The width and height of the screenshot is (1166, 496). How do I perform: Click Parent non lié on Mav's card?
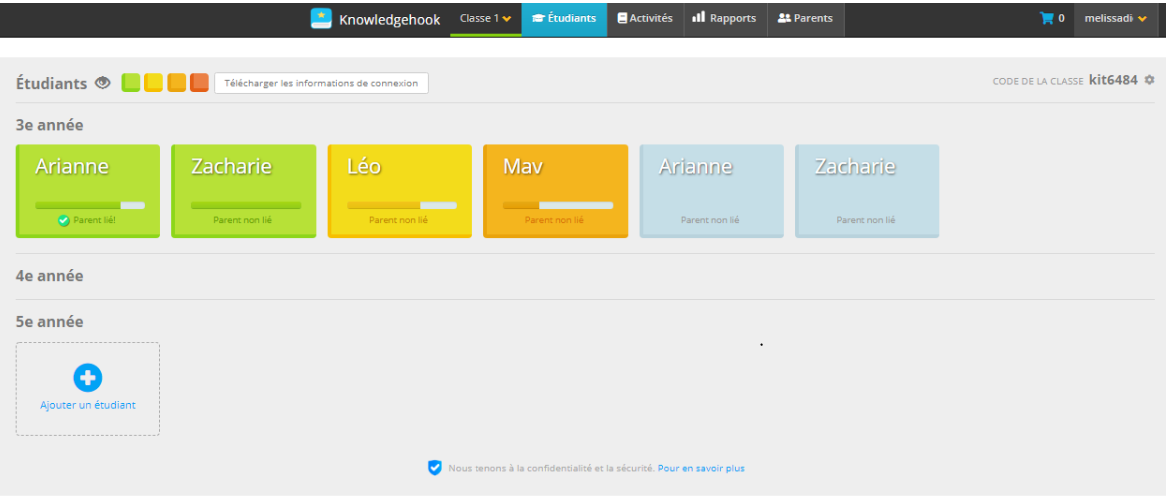[554, 220]
